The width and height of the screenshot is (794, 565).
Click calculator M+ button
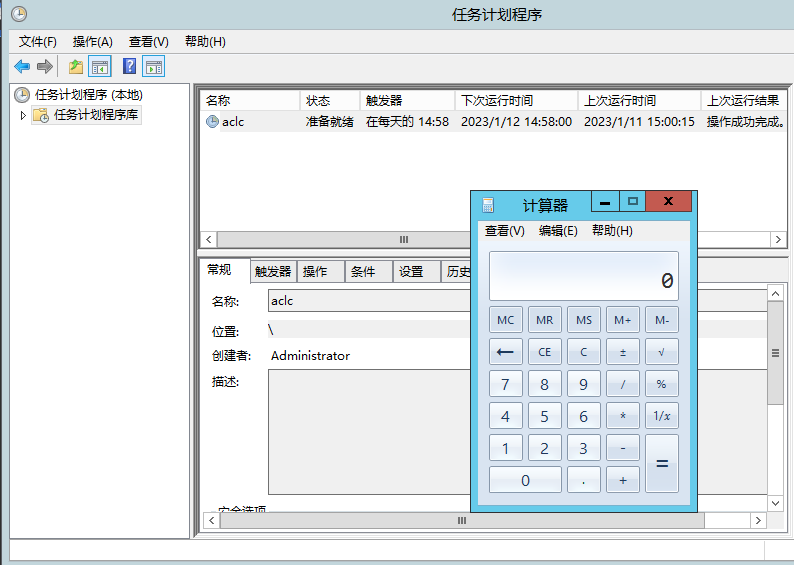(x=622, y=320)
